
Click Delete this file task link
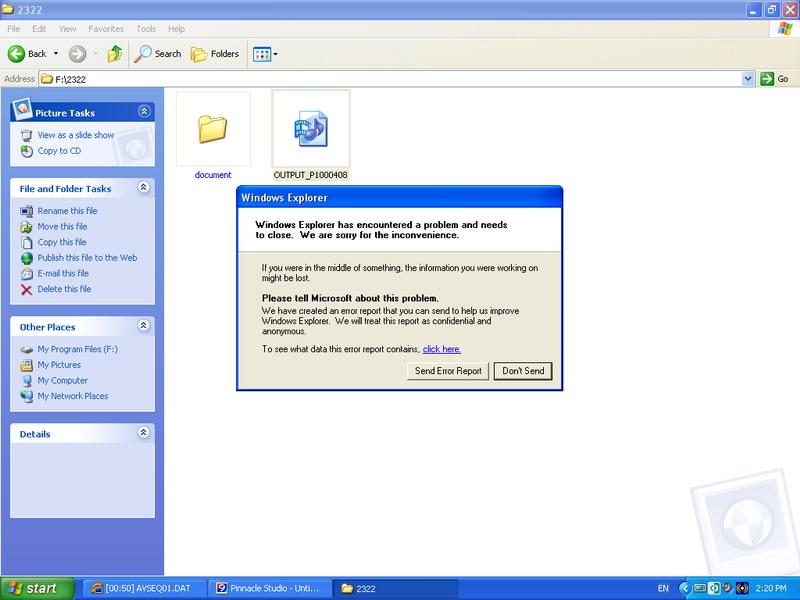tap(64, 289)
